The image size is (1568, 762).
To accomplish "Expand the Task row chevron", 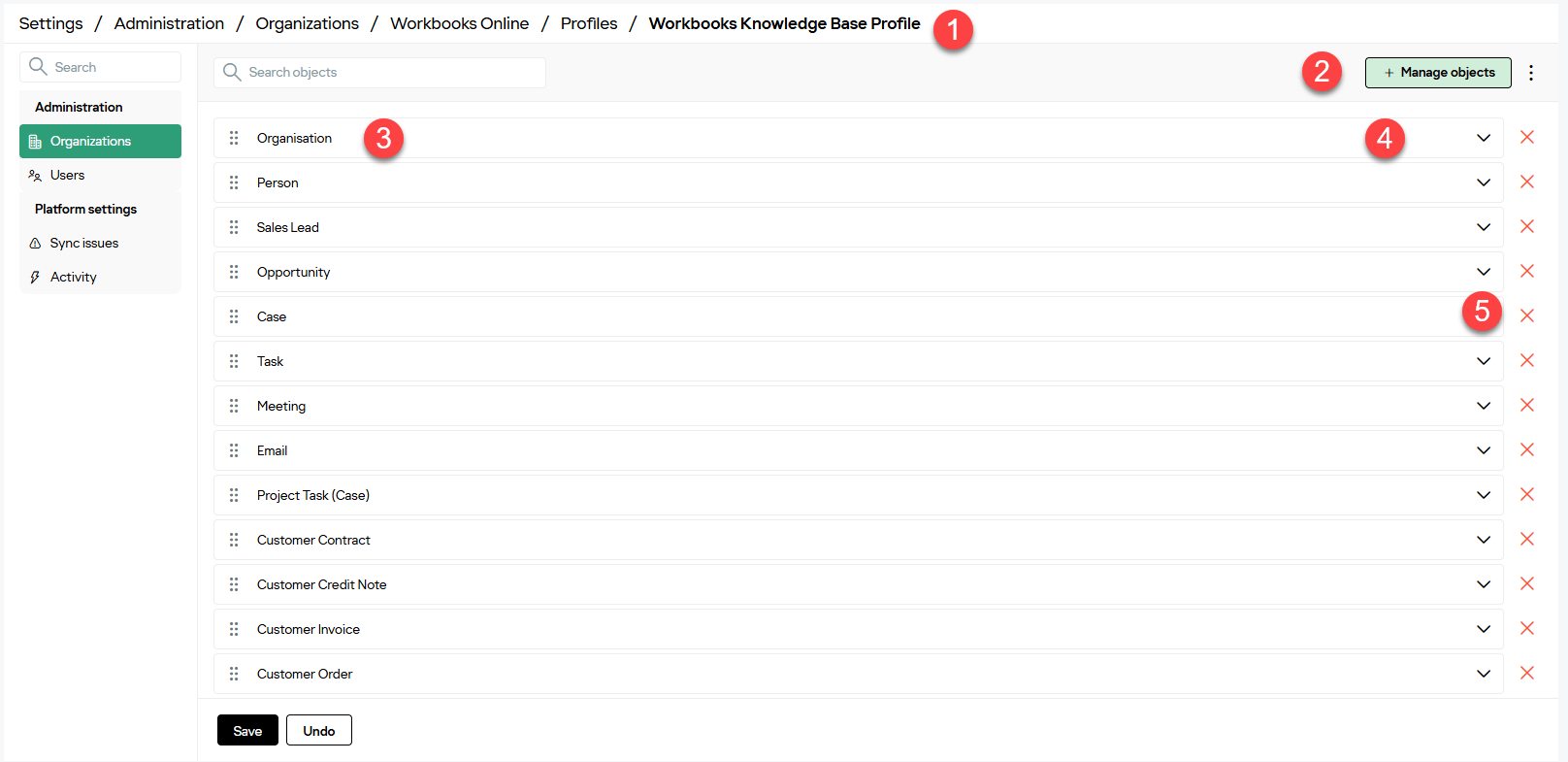I will (x=1484, y=361).
